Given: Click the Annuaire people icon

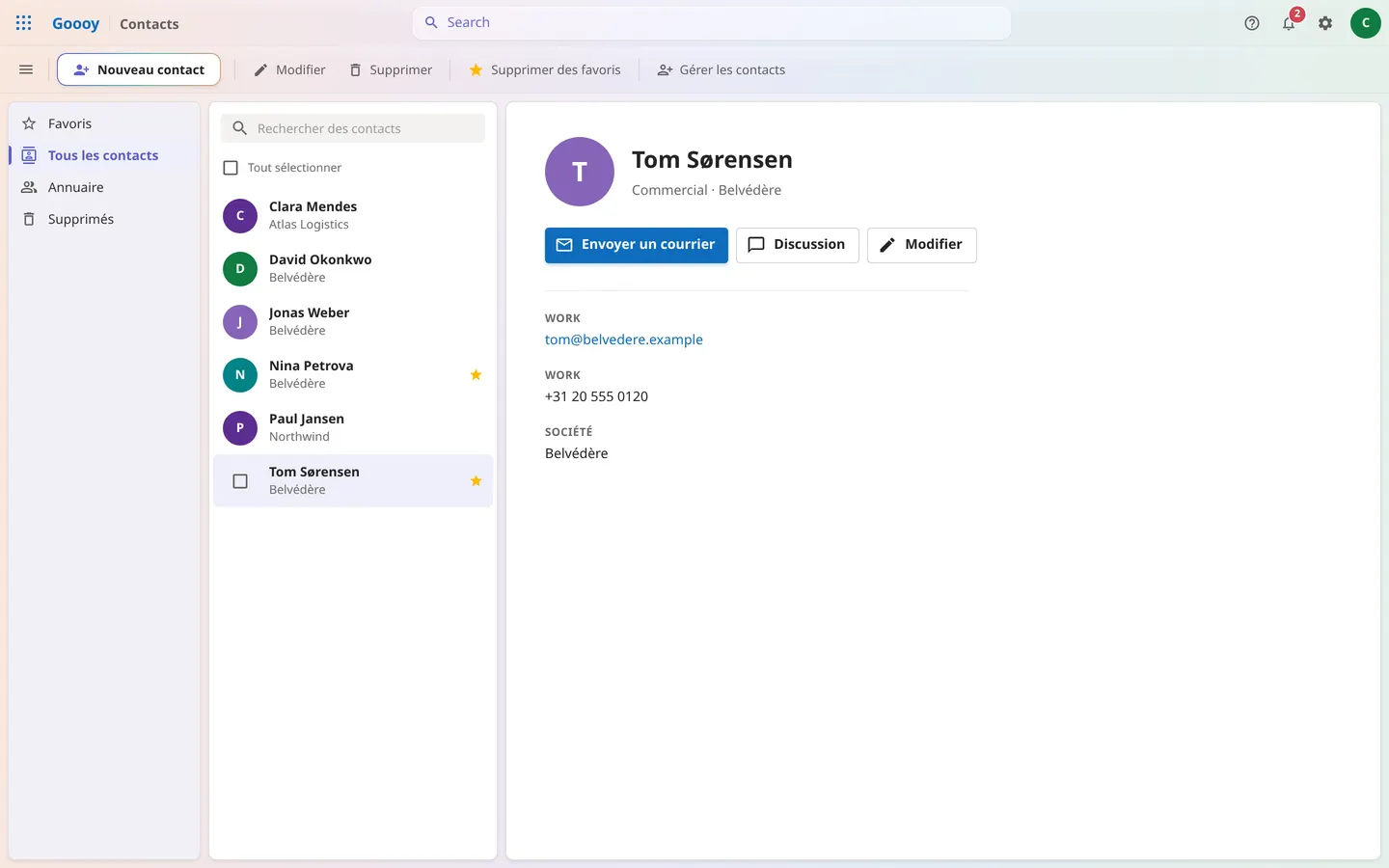Looking at the screenshot, I should pyautogui.click(x=29, y=187).
